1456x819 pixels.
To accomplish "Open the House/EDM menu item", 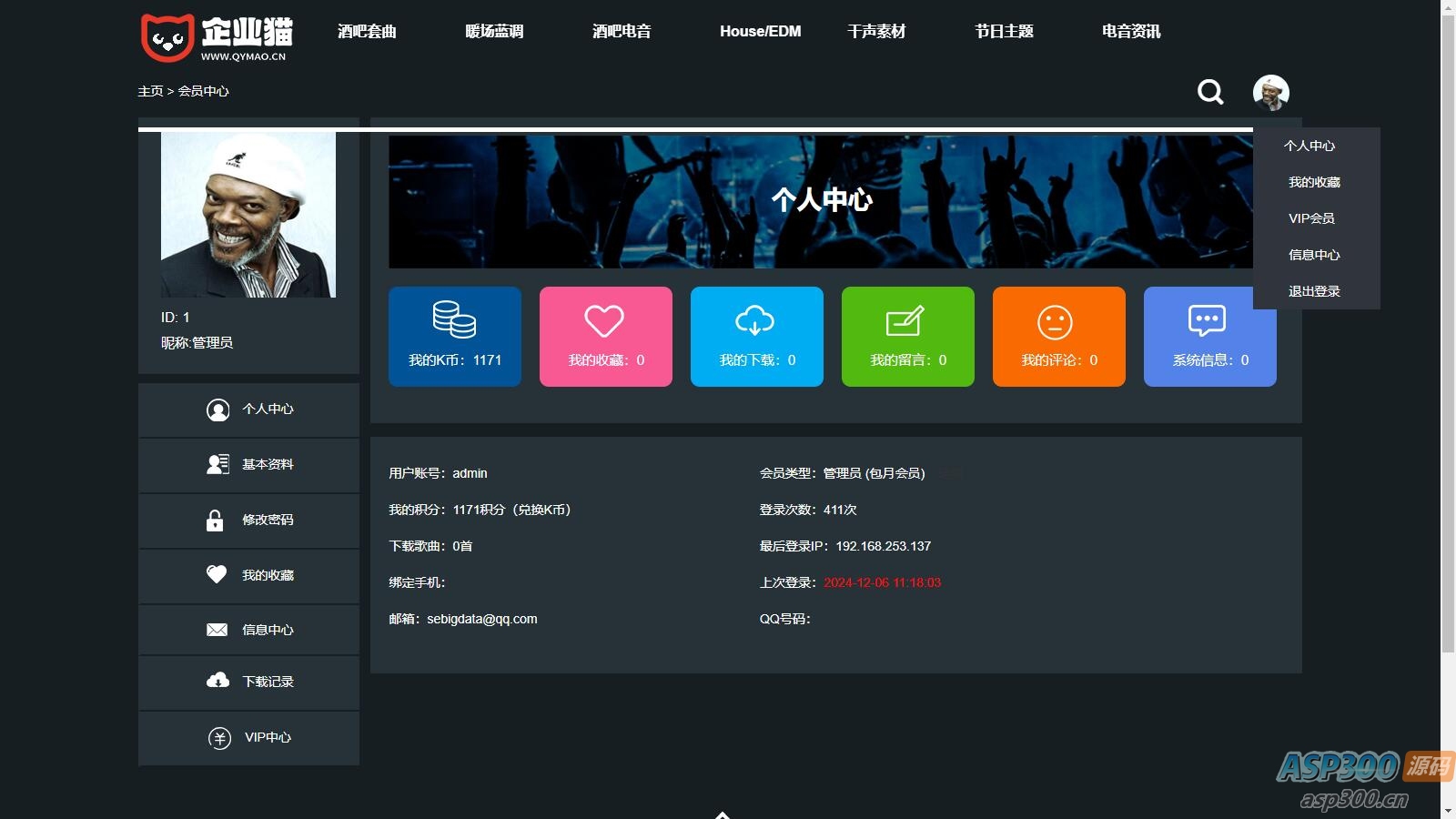I will point(760,30).
